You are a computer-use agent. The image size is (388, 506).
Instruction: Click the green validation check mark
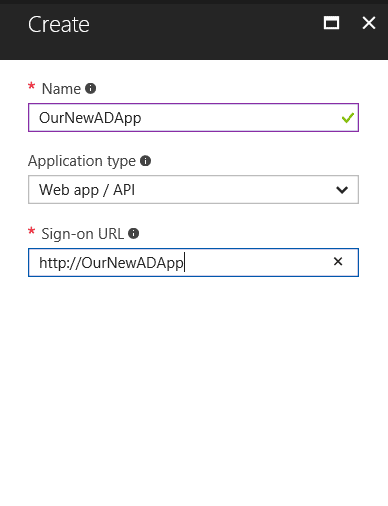click(x=348, y=118)
